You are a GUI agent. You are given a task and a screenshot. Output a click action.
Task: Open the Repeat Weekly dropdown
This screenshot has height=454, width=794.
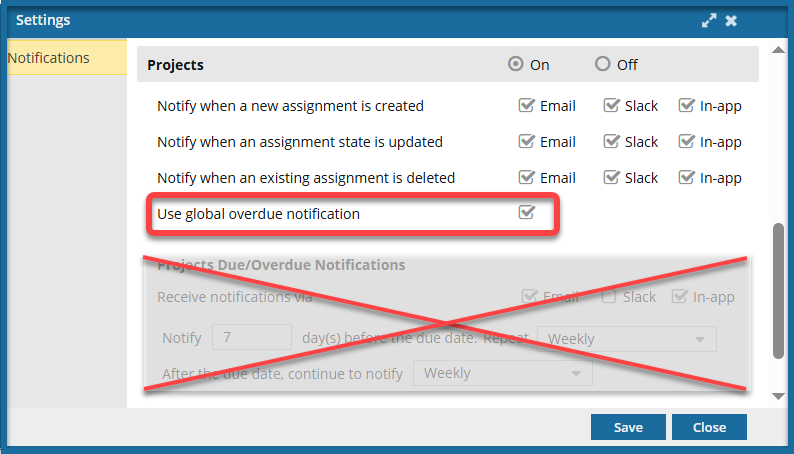(x=626, y=338)
